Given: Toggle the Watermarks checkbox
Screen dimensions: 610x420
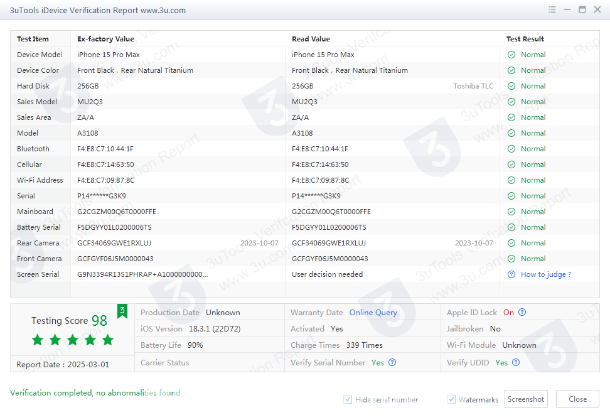Looking at the screenshot, I should click(x=451, y=399).
